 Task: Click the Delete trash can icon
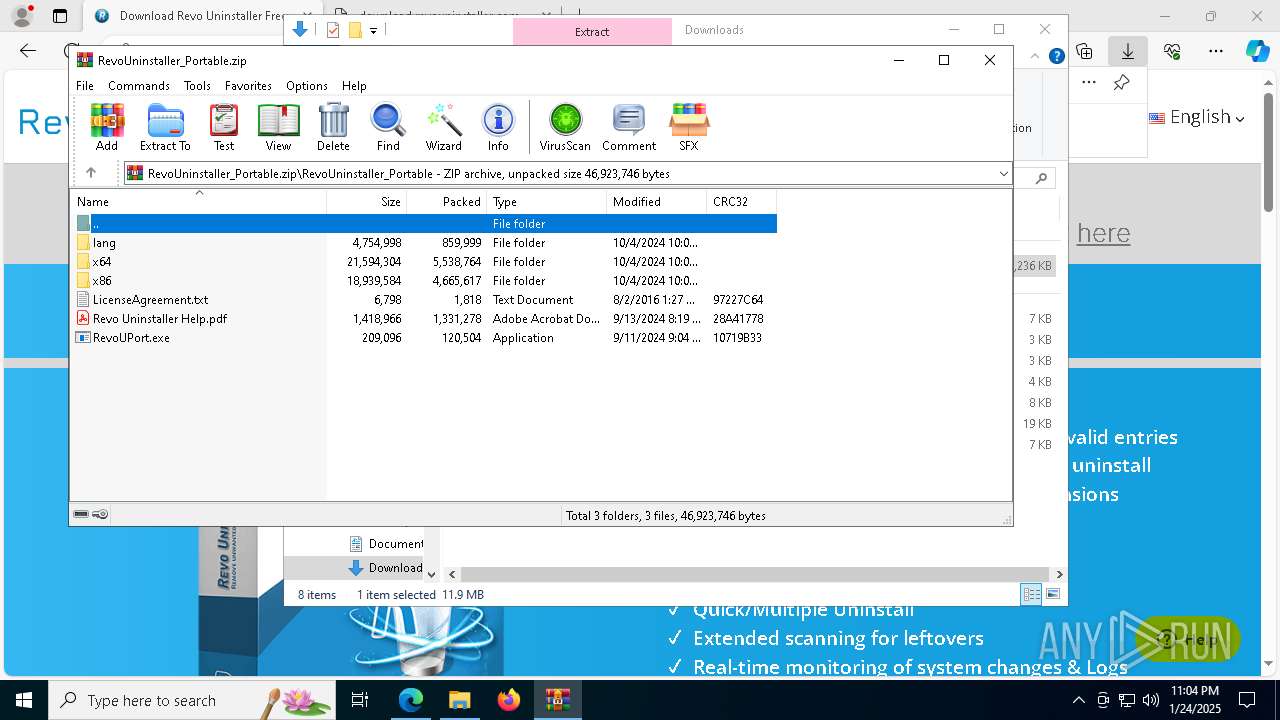(x=333, y=128)
